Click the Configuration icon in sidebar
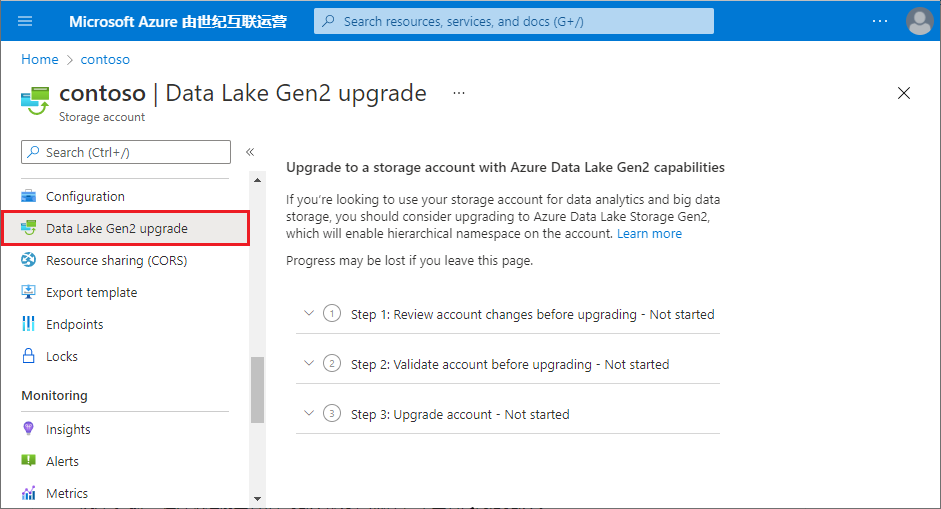The image size is (941, 509). tap(28, 197)
